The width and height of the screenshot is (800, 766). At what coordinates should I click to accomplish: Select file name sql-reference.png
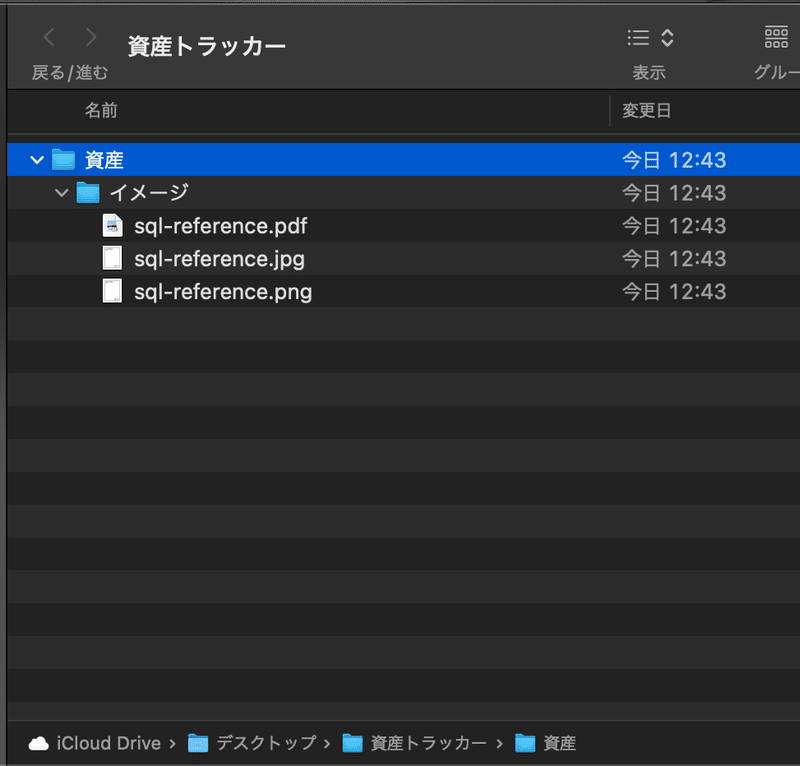click(x=223, y=292)
